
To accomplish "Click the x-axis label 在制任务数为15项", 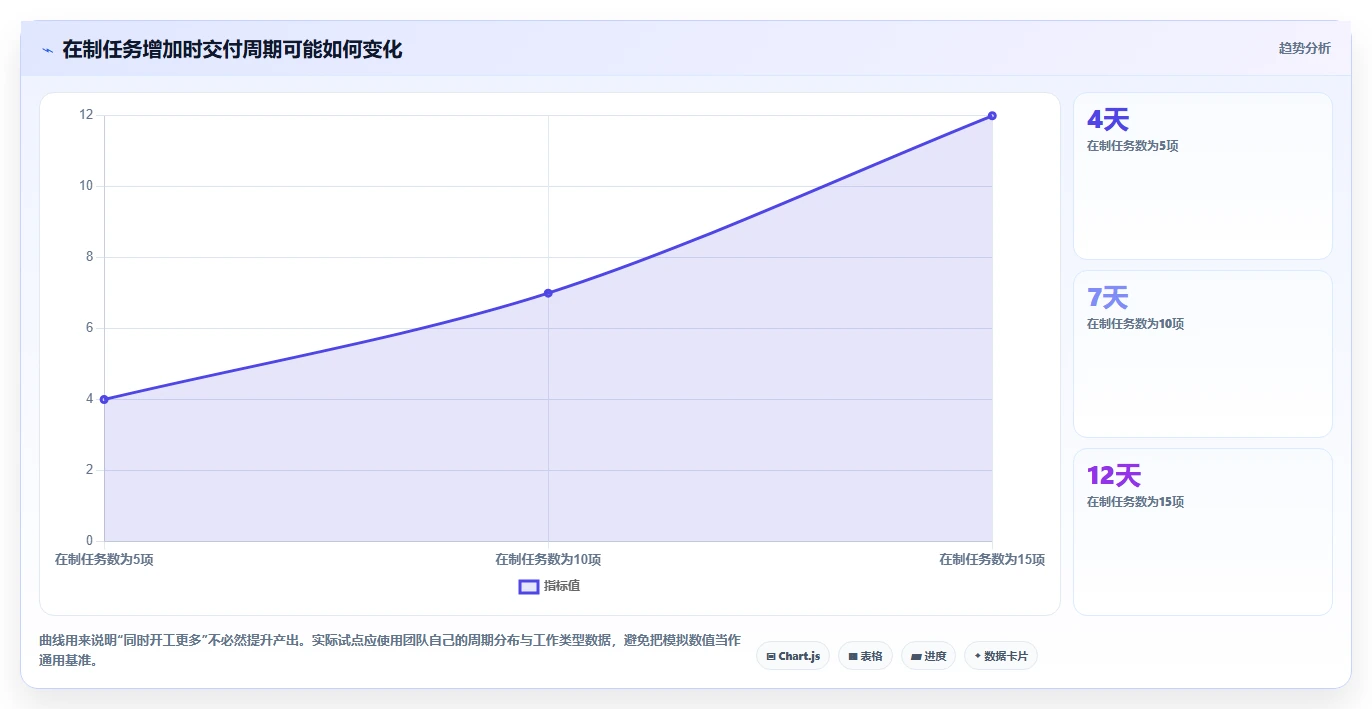I will pos(992,560).
